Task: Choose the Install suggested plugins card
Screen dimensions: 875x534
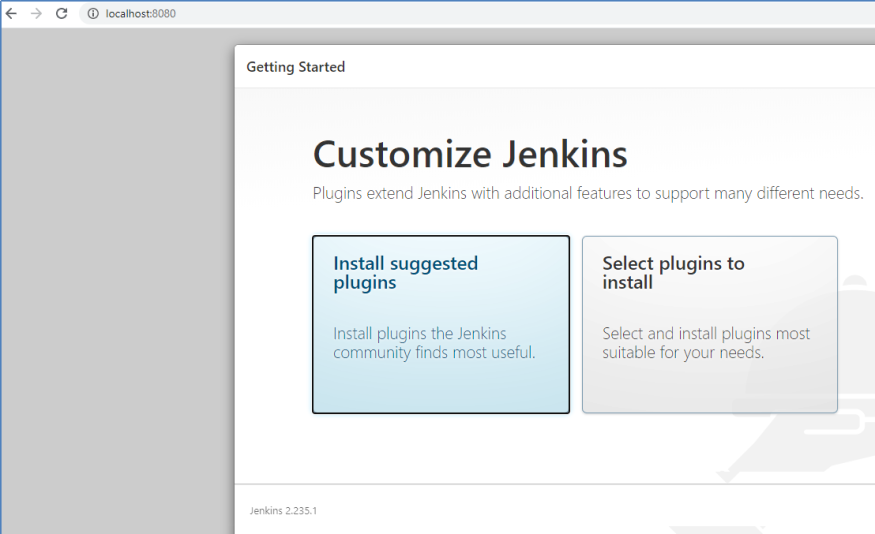Action: [x=440, y=385]
